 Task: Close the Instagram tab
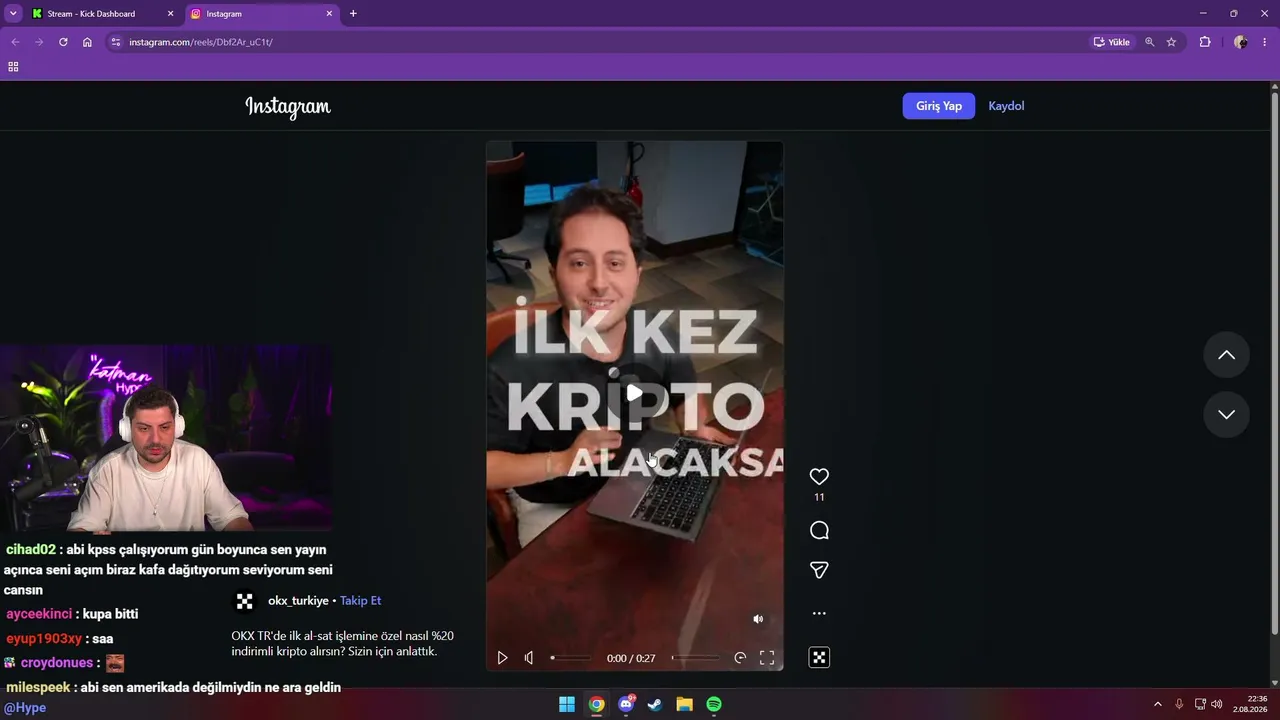329,14
